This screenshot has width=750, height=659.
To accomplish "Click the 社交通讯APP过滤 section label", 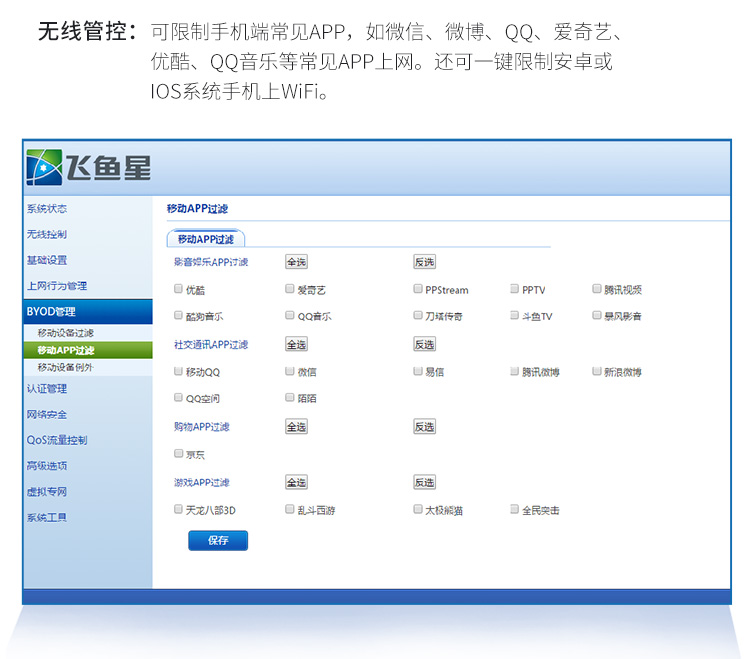I will point(211,345).
